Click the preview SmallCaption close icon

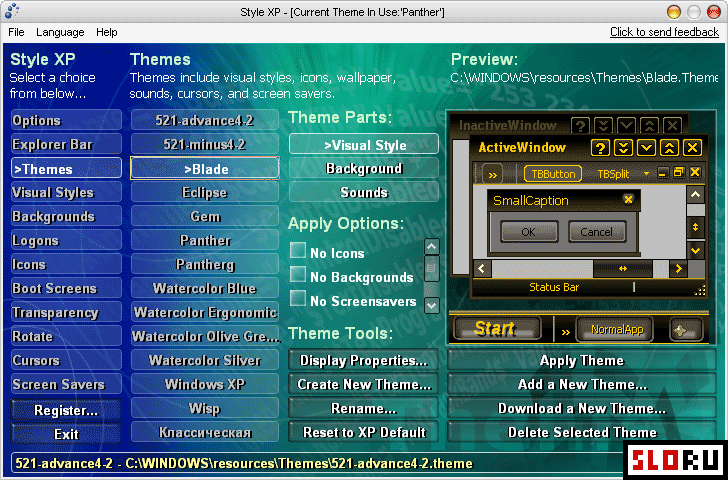point(628,200)
